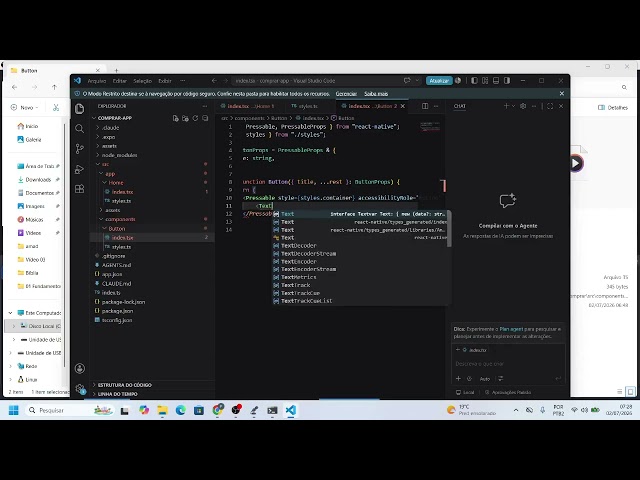Viewport: 640px width, 480px height.
Task: Collapse all folders in explorer
Action: coord(205,118)
